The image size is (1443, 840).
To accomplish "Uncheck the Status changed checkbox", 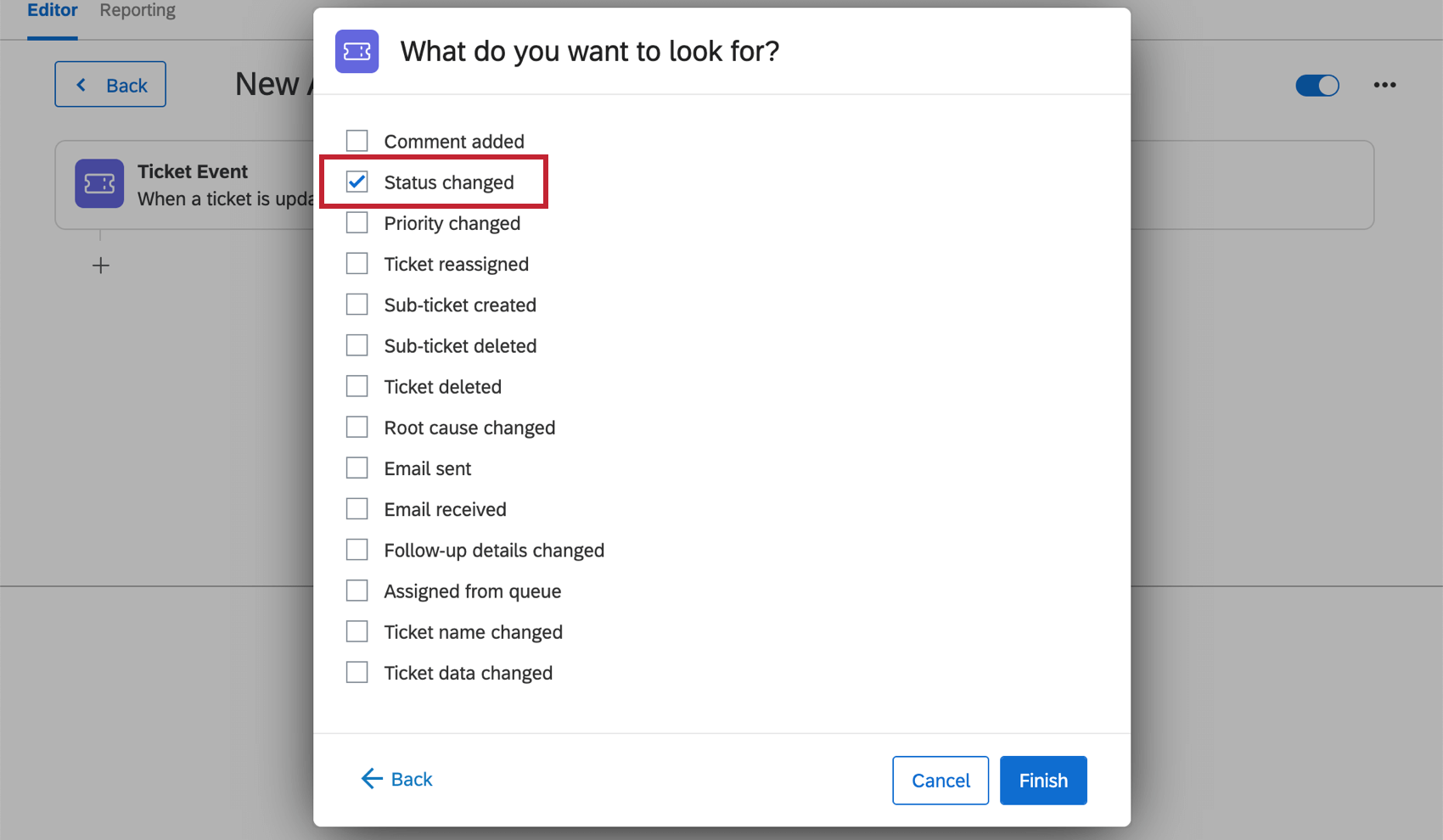I will tap(357, 182).
